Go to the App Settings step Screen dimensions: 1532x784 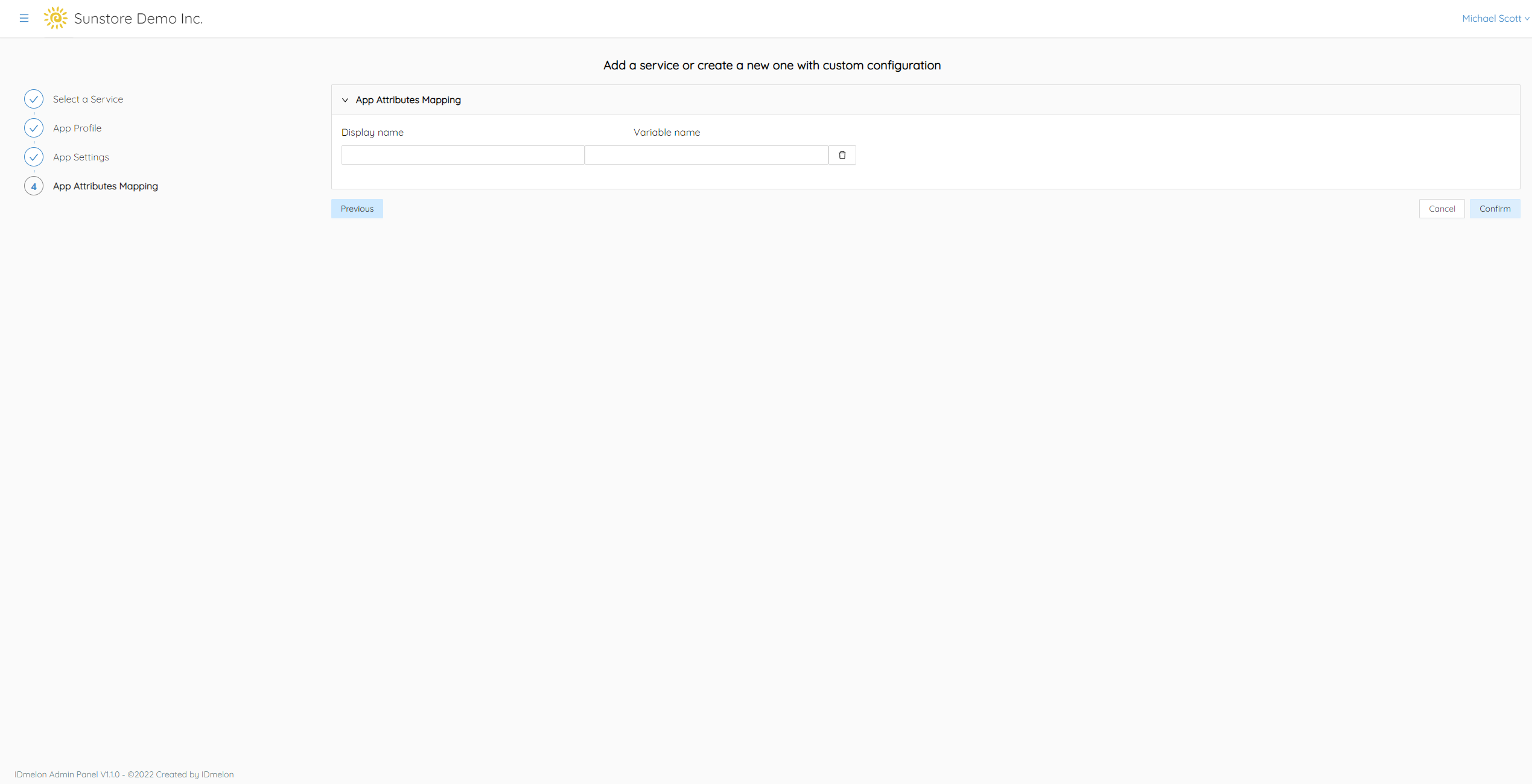81,157
